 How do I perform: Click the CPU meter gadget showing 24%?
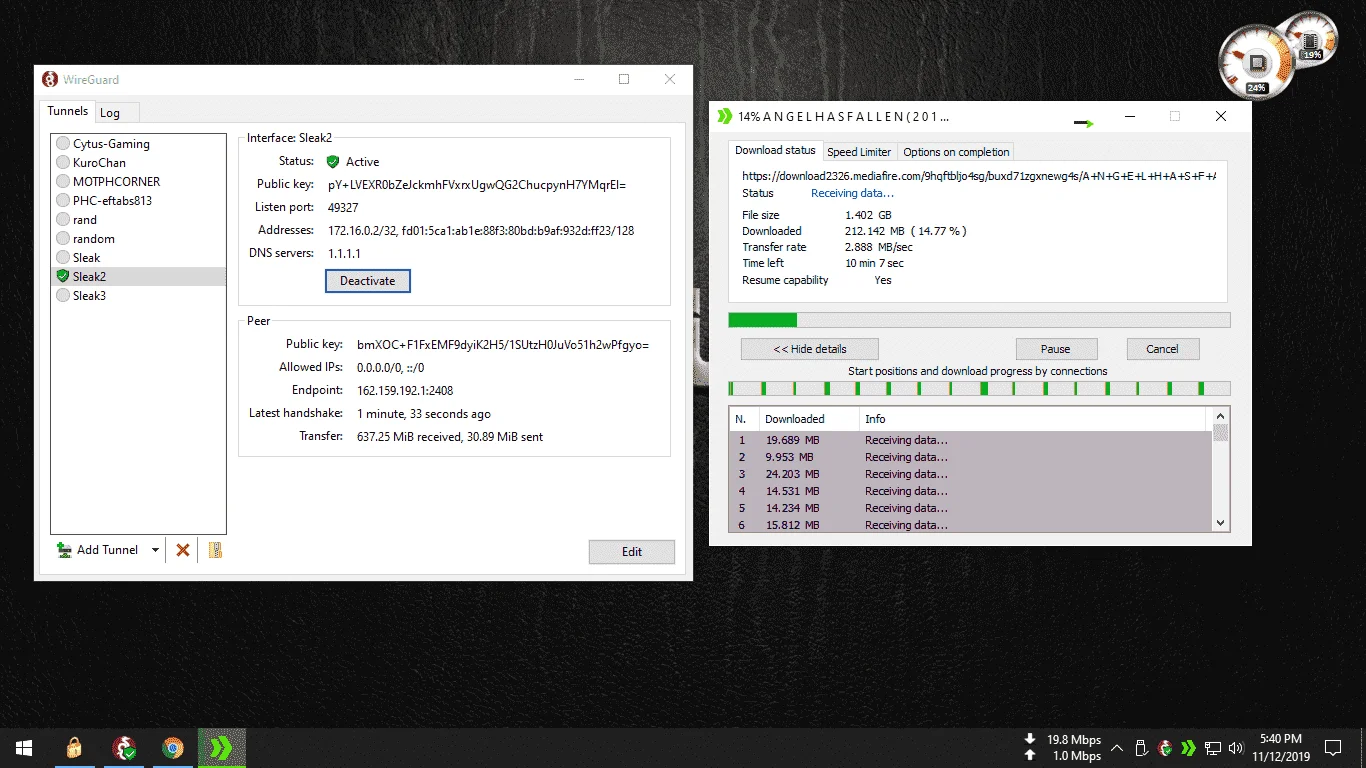tap(1255, 63)
